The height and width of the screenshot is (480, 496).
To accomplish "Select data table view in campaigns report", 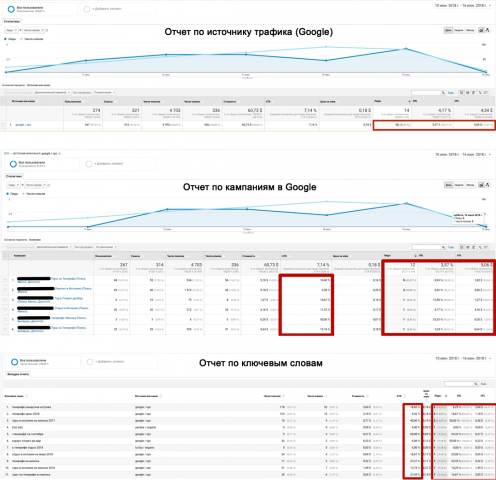I will [461, 247].
